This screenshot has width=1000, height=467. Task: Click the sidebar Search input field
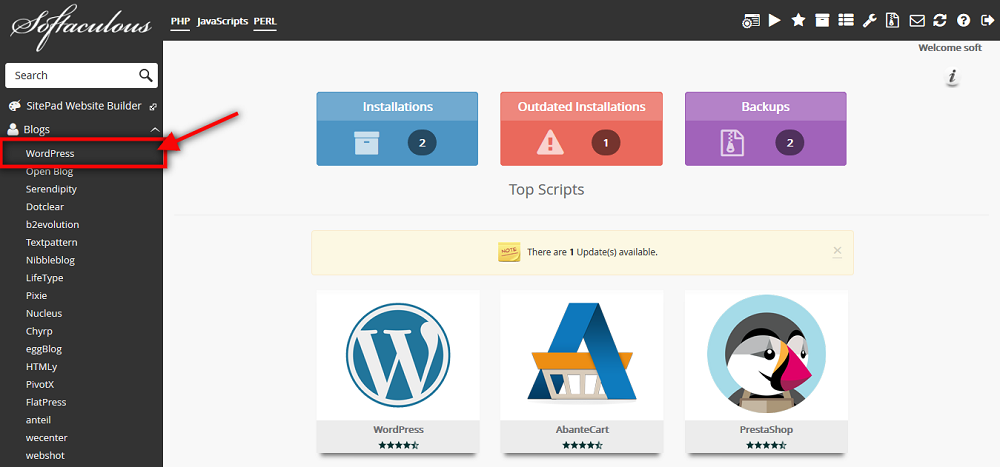click(x=70, y=75)
